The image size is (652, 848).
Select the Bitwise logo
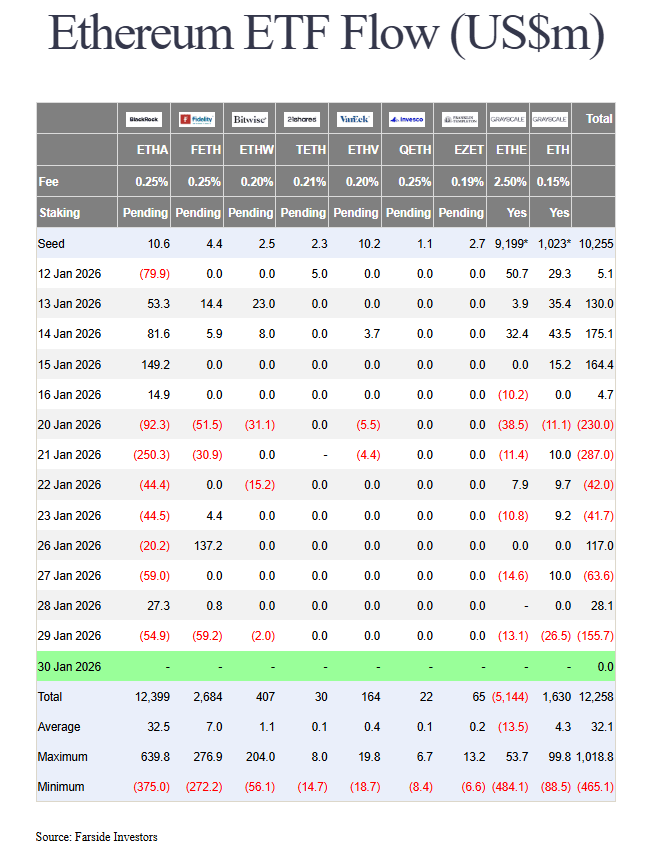[x=249, y=119]
